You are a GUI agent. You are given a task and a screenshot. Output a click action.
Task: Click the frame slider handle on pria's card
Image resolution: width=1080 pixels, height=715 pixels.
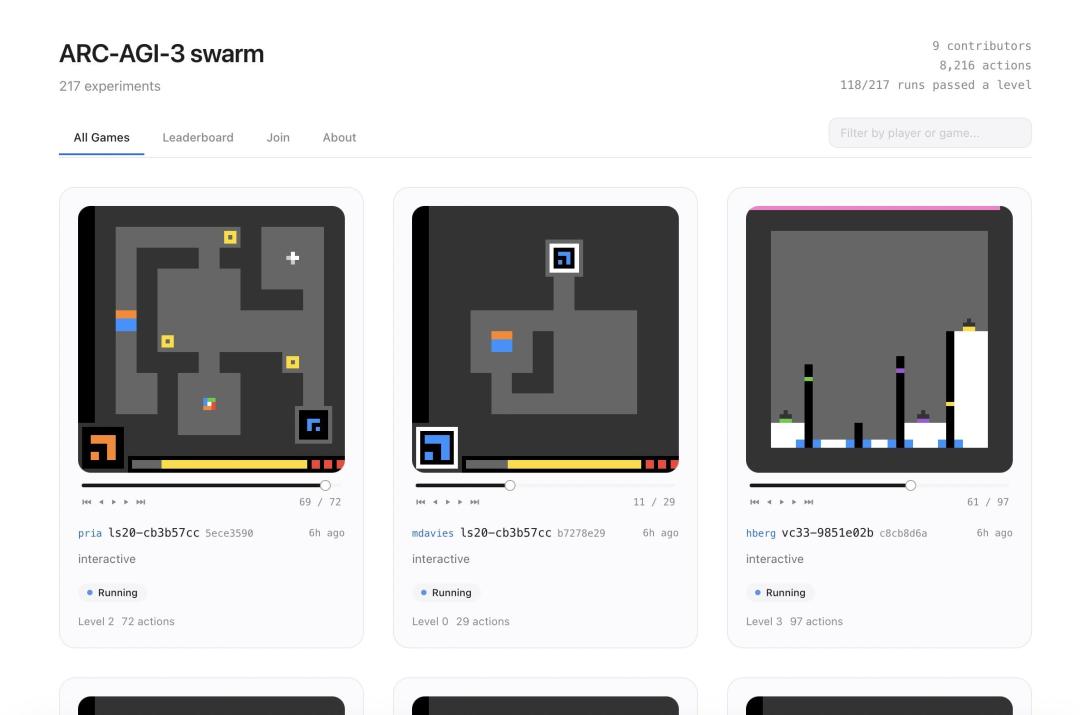point(325,485)
